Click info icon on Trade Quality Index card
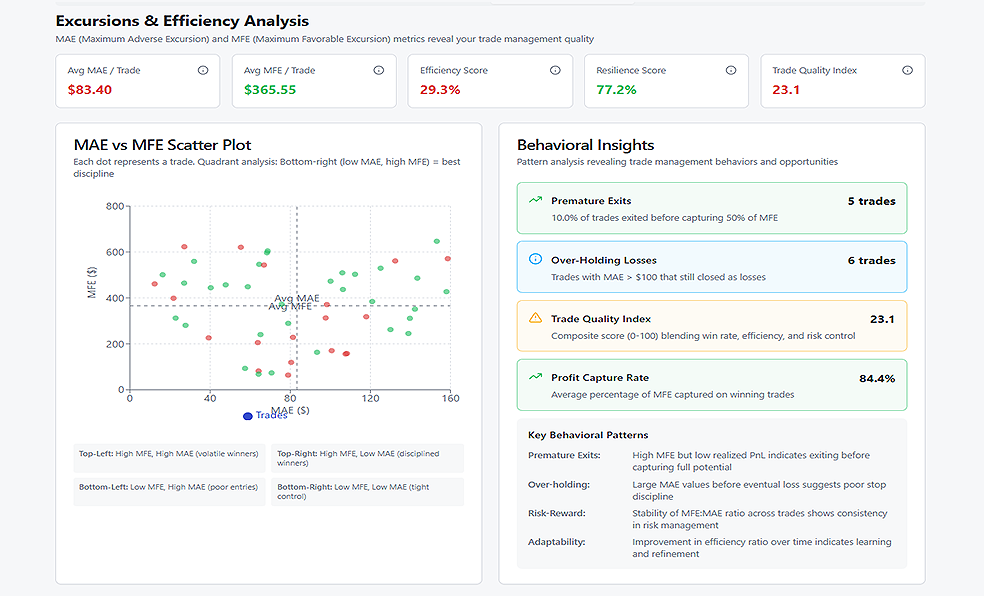 (907, 71)
